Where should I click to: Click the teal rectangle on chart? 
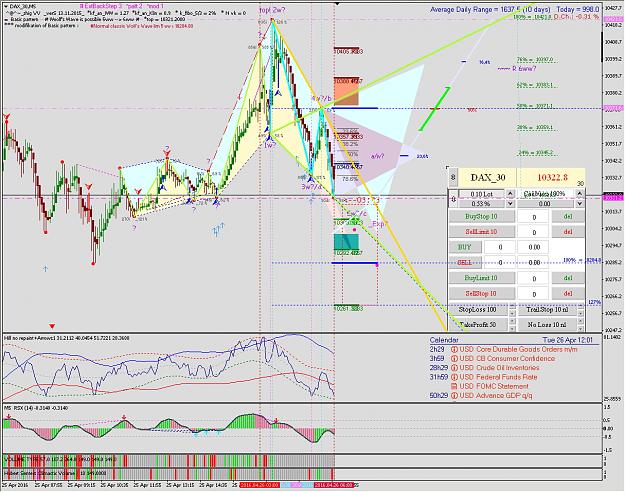(346, 242)
